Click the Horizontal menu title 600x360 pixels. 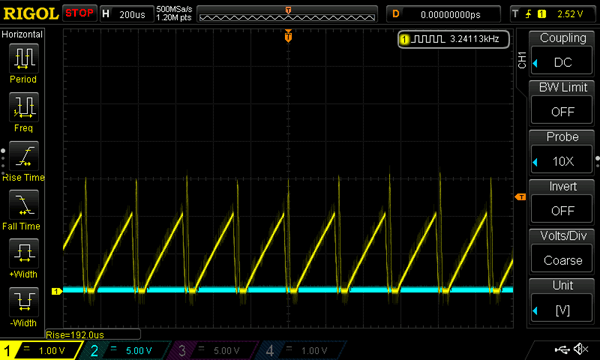click(x=22, y=34)
